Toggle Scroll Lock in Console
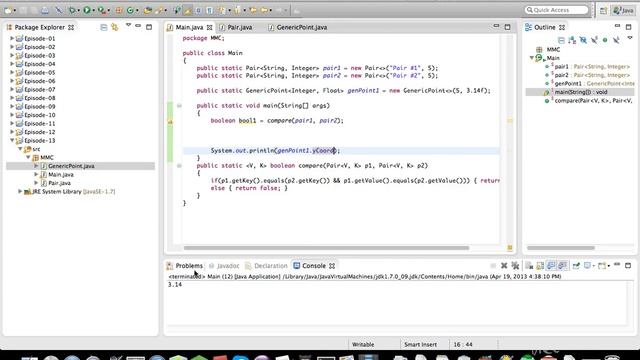The width and height of the screenshot is (640, 360). tap(540, 266)
